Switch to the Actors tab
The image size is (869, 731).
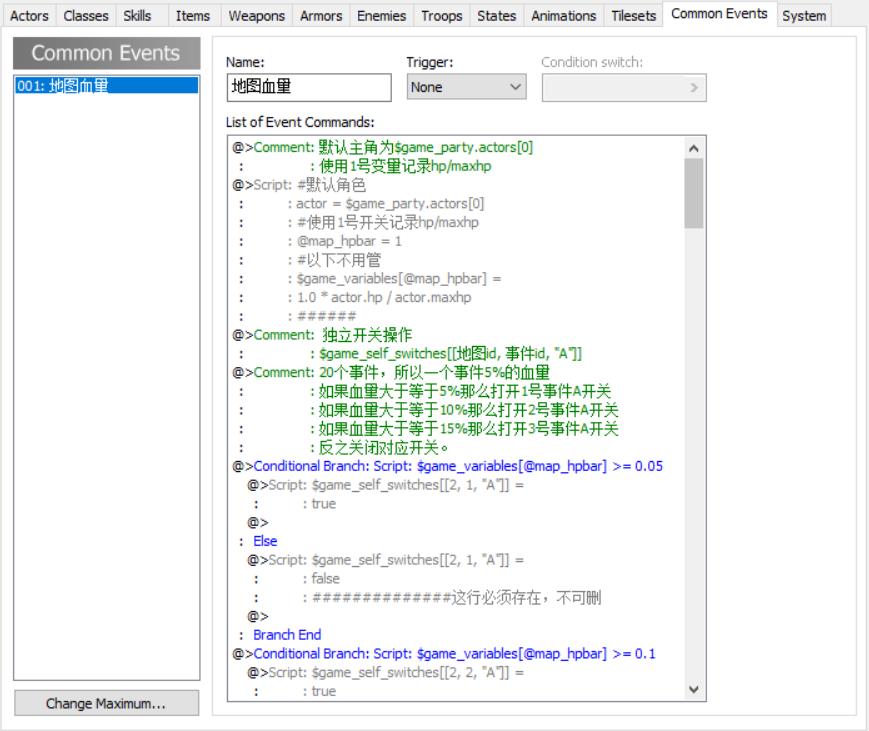29,16
